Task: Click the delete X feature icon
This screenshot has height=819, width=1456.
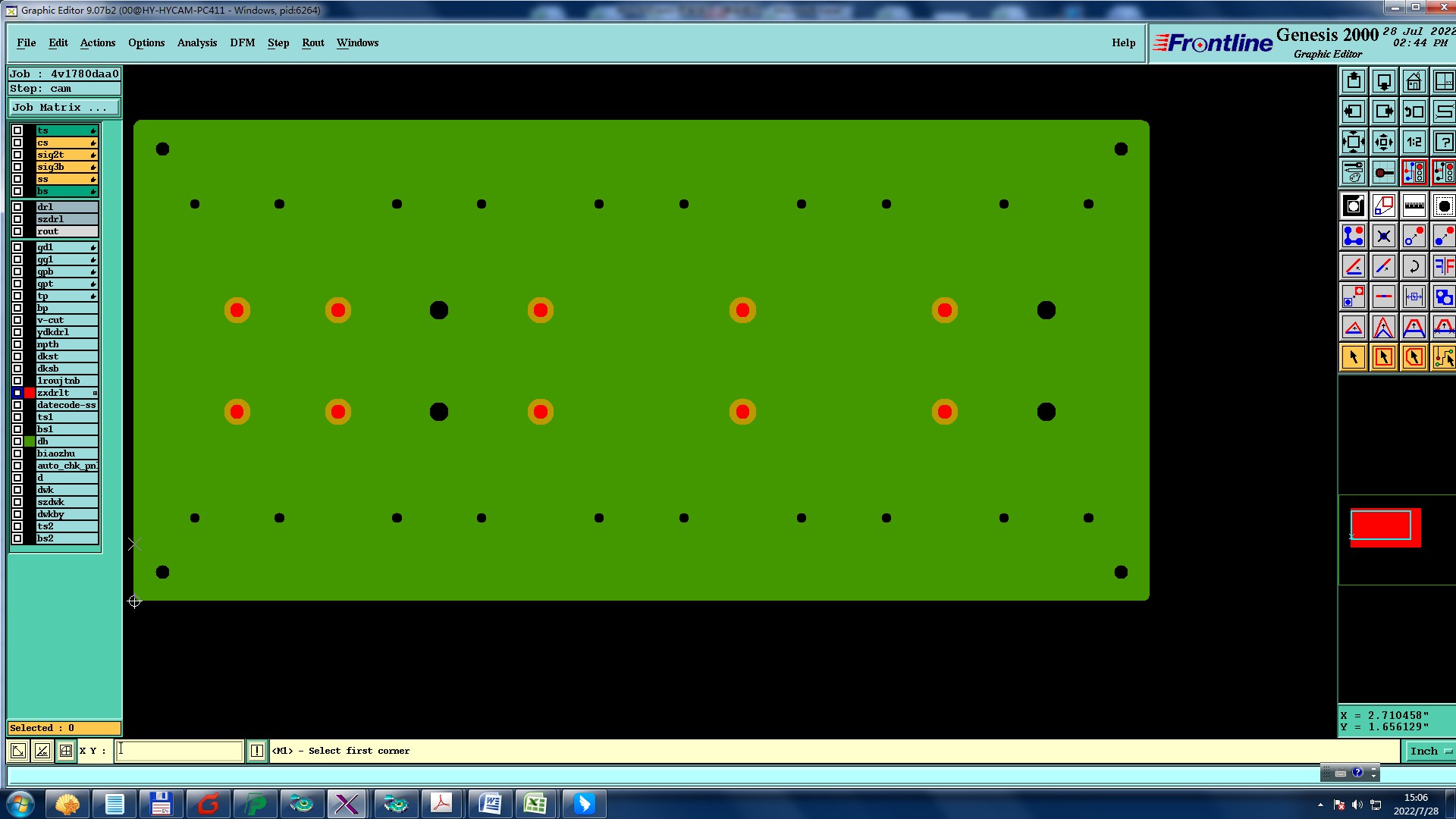Action: (1383, 236)
